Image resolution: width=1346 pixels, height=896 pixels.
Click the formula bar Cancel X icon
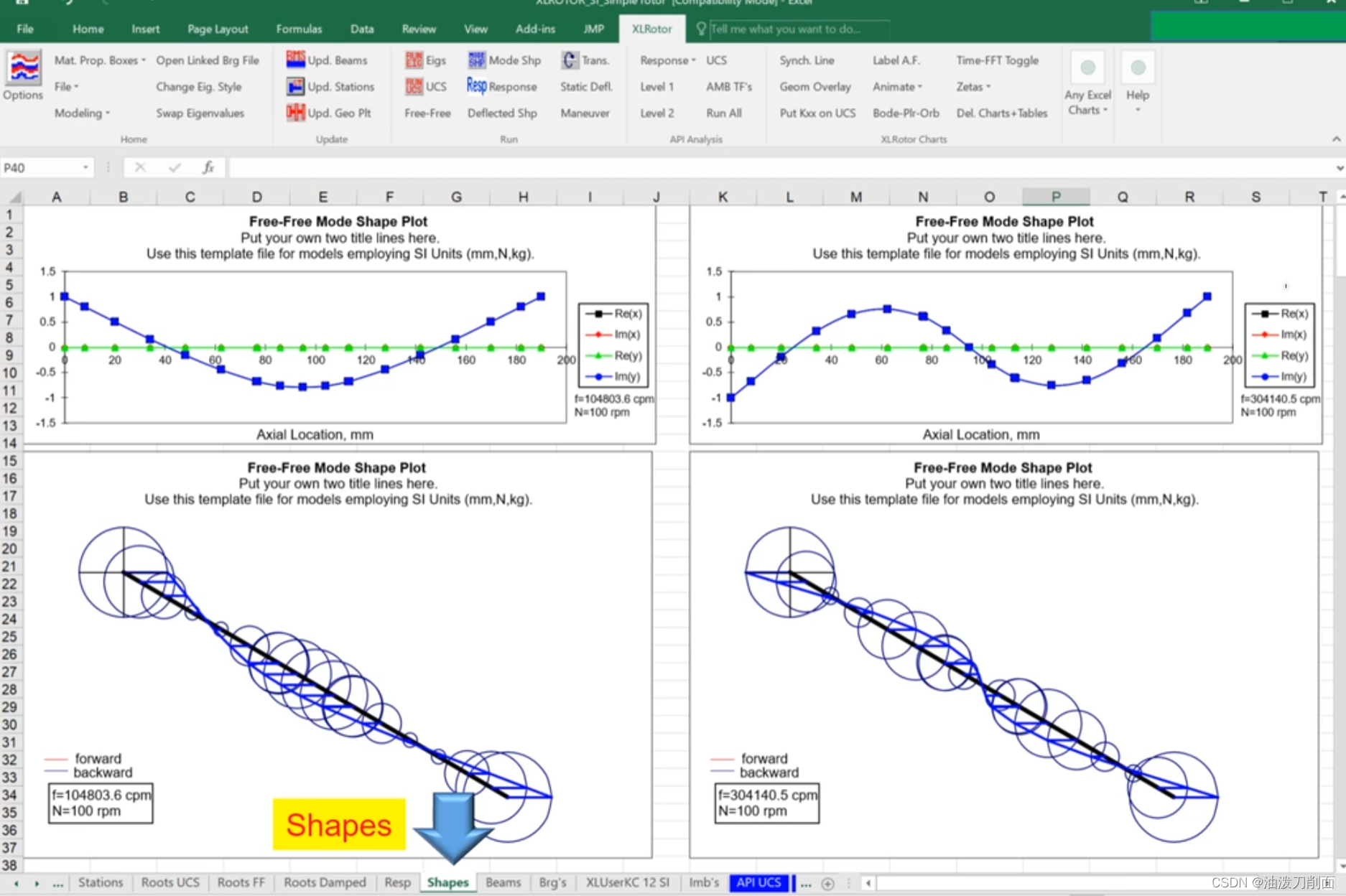click(x=140, y=167)
